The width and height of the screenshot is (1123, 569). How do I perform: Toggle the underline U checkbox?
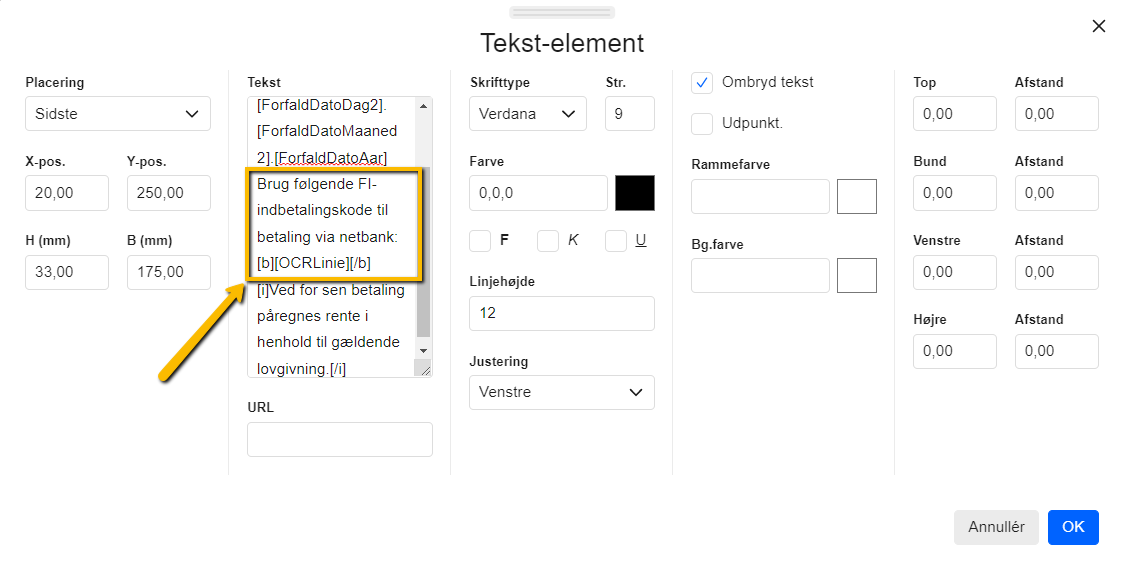tap(616, 240)
